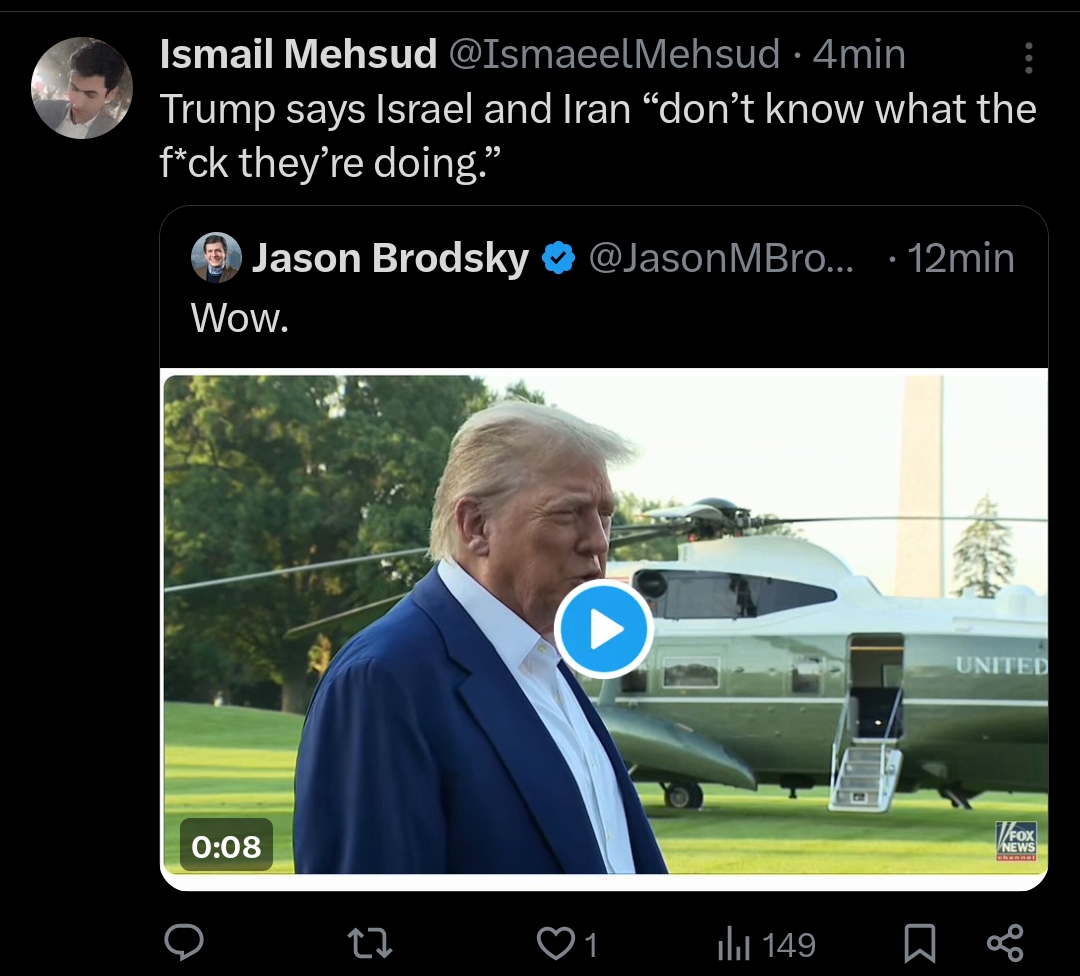This screenshot has height=976, width=1080.
Task: Open the three-dot more options menu
Action: [x=1028, y=58]
